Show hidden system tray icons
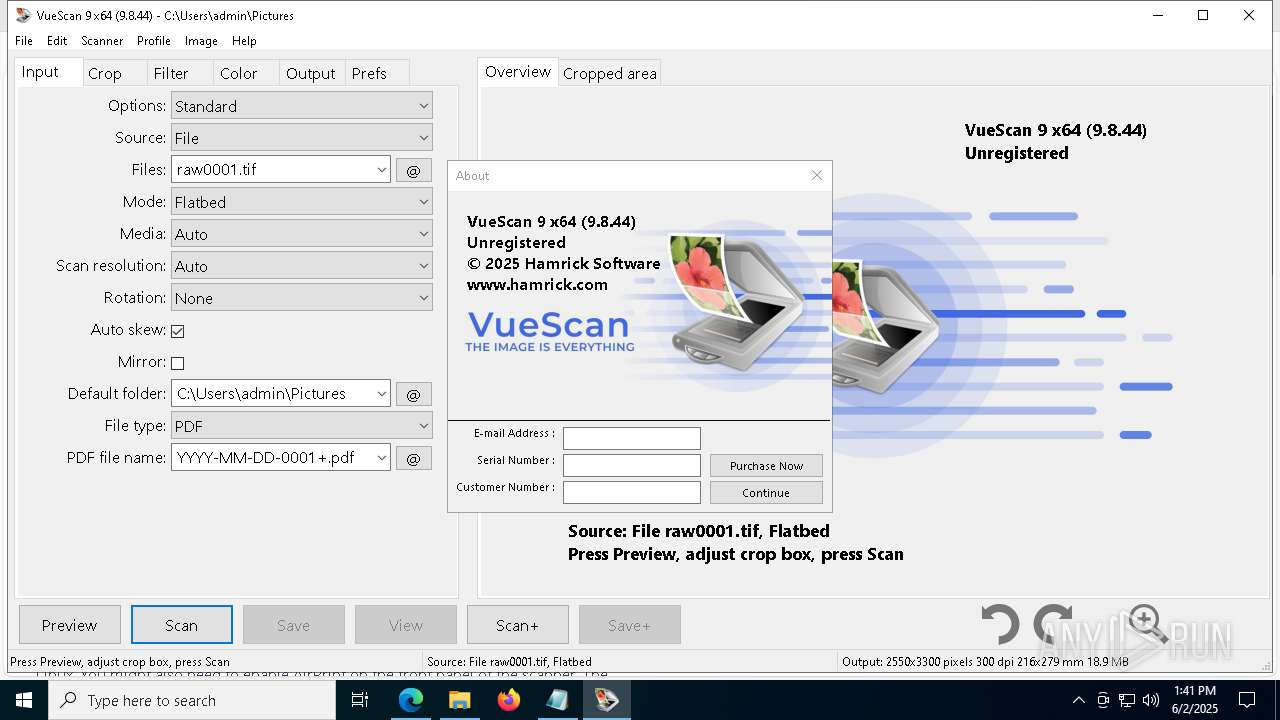 click(x=1078, y=700)
